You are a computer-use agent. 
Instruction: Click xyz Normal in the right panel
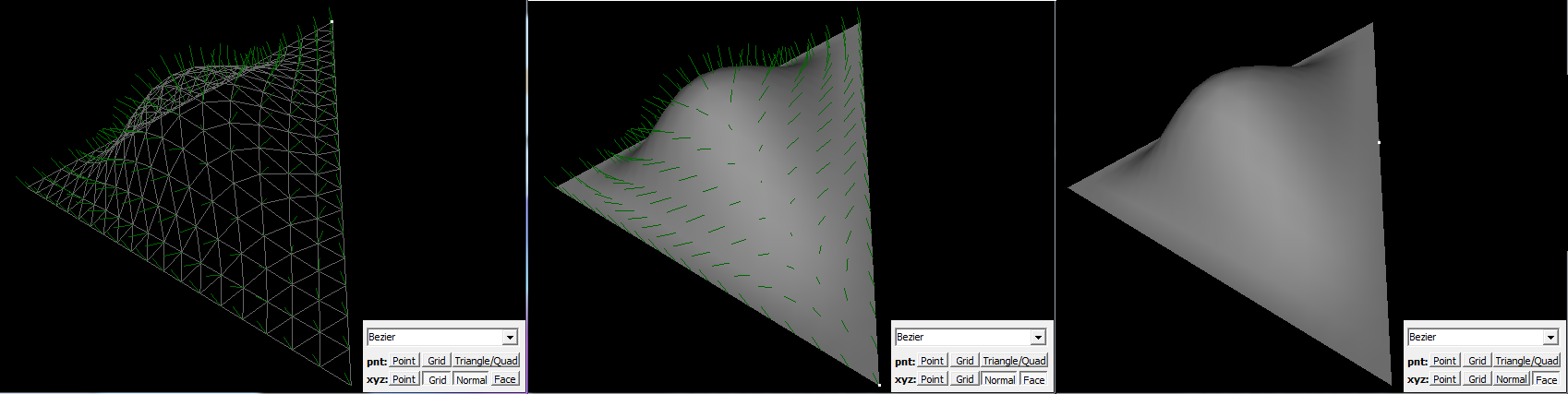point(1511,379)
